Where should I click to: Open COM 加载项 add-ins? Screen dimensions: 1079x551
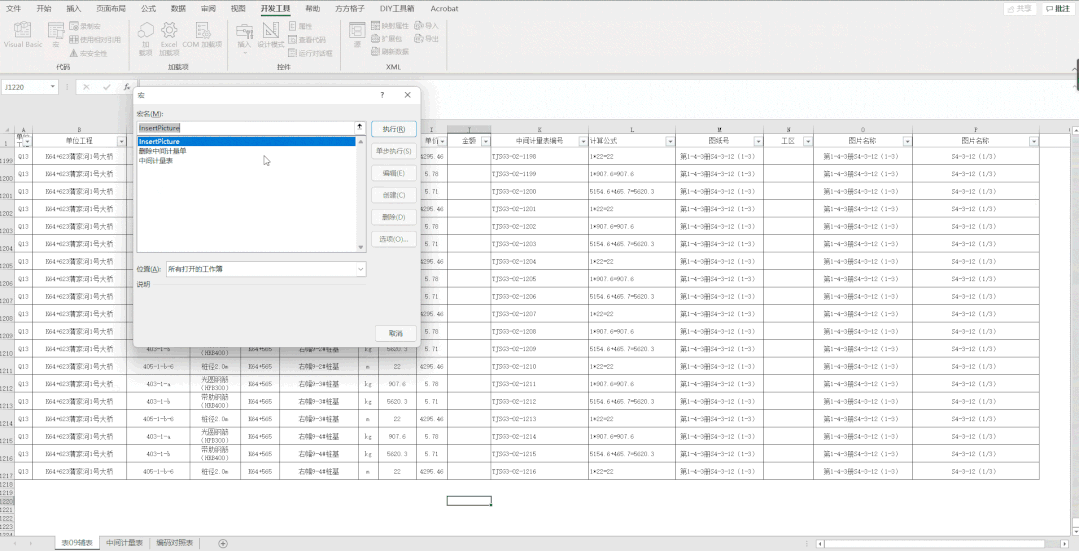[x=202, y=35]
